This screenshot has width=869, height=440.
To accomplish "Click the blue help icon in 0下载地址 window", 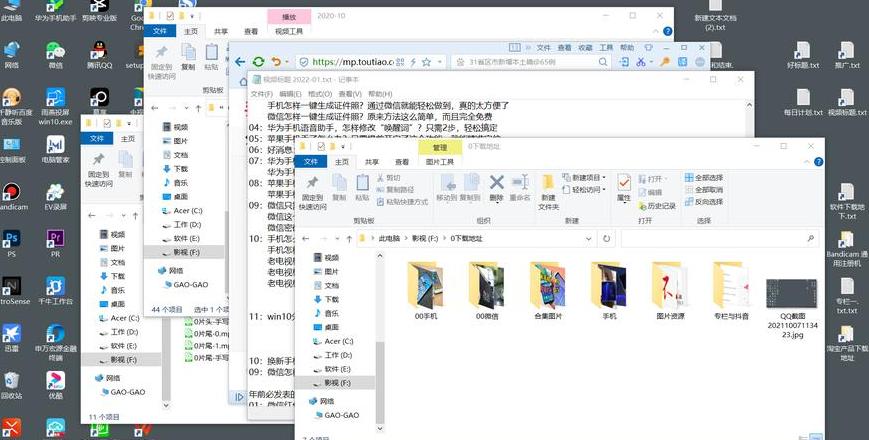I will coord(818,162).
